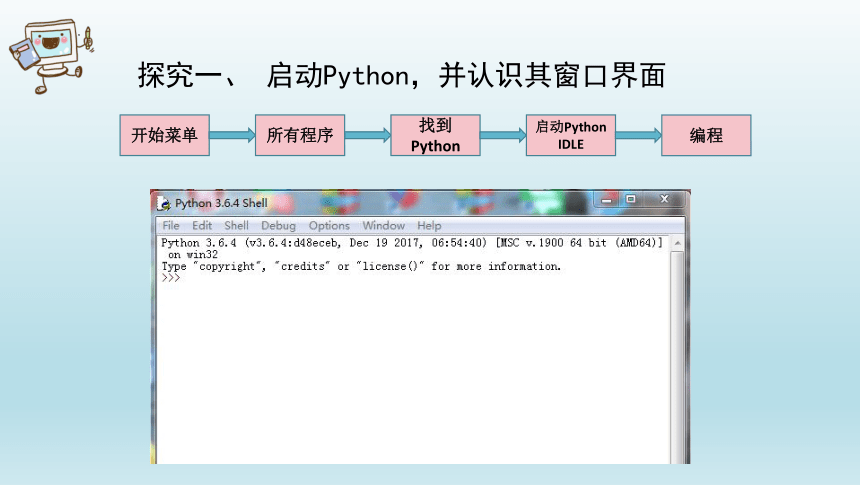Click the scrollbar up arrow in shell
This screenshot has width=860, height=485.
tap(677, 243)
